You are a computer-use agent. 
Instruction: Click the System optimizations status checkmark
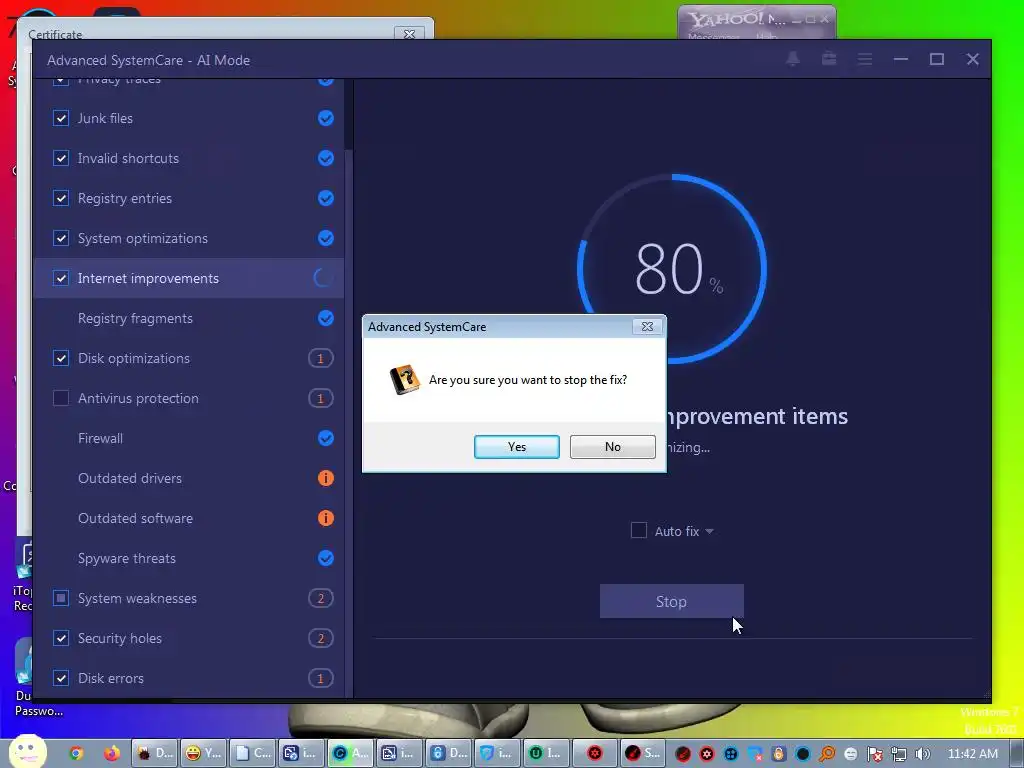pos(325,238)
